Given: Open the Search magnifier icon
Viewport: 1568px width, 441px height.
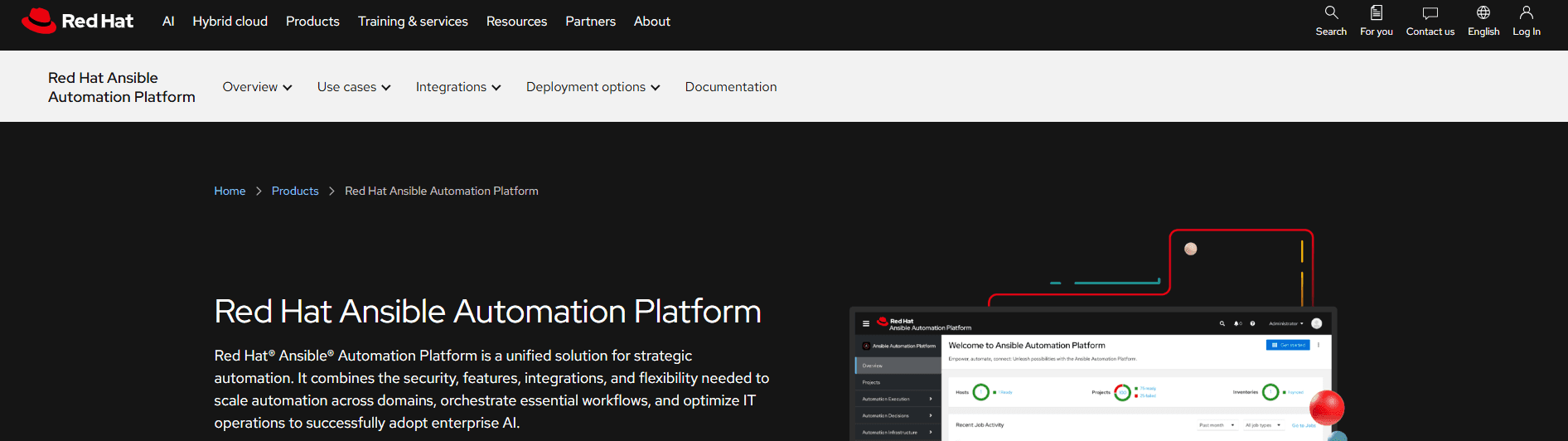Looking at the screenshot, I should tap(1331, 12).
